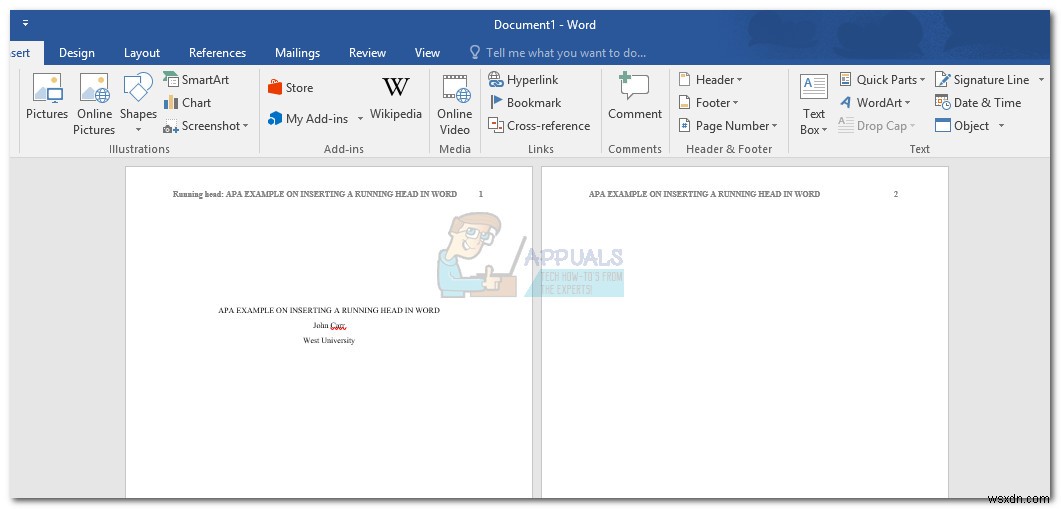
Task: Open the Mailings tab
Action: [298, 53]
